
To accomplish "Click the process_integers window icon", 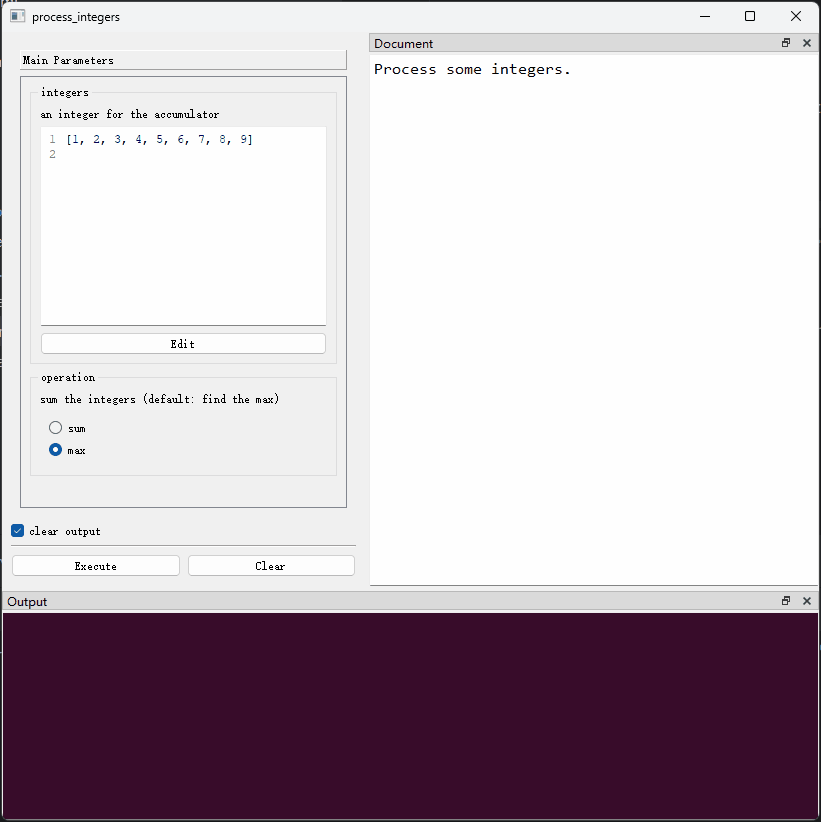I will click(17, 16).
